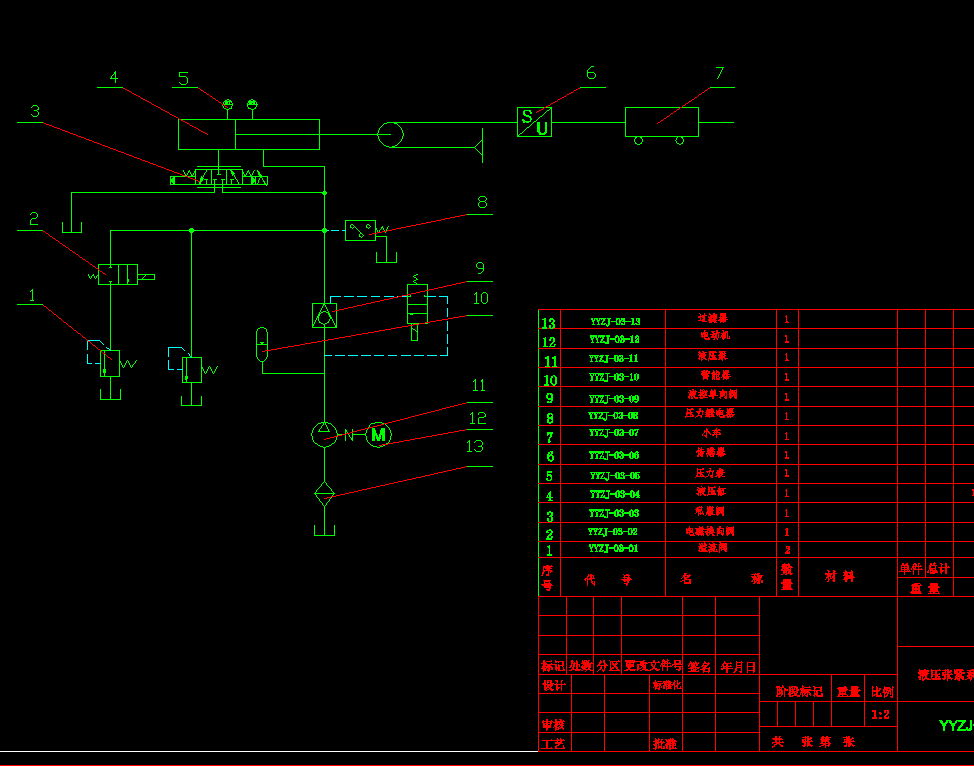The image size is (974, 766).
Task: Click the pulley circle on the rod
Action: click(390, 134)
